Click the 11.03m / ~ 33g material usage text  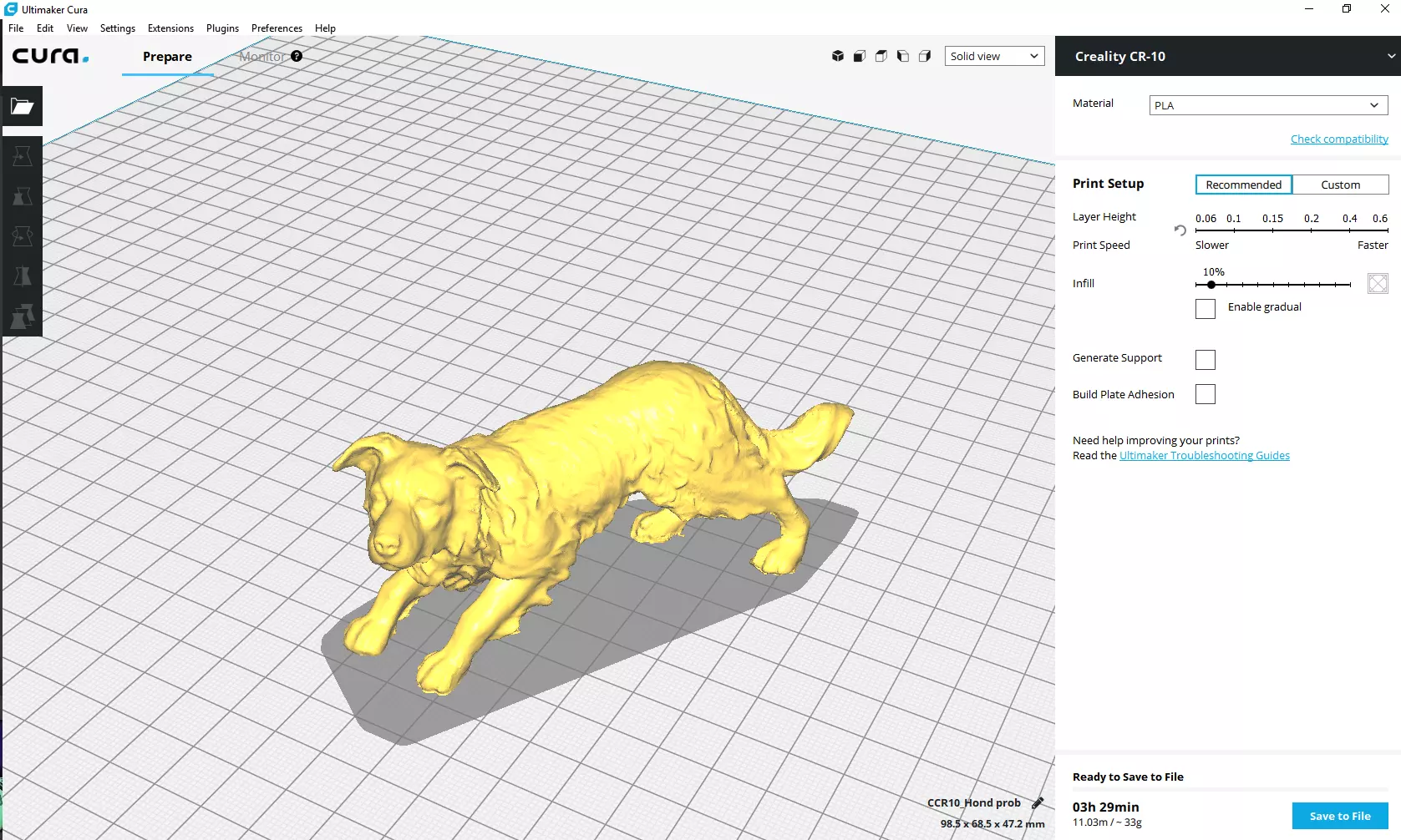coord(1107,822)
